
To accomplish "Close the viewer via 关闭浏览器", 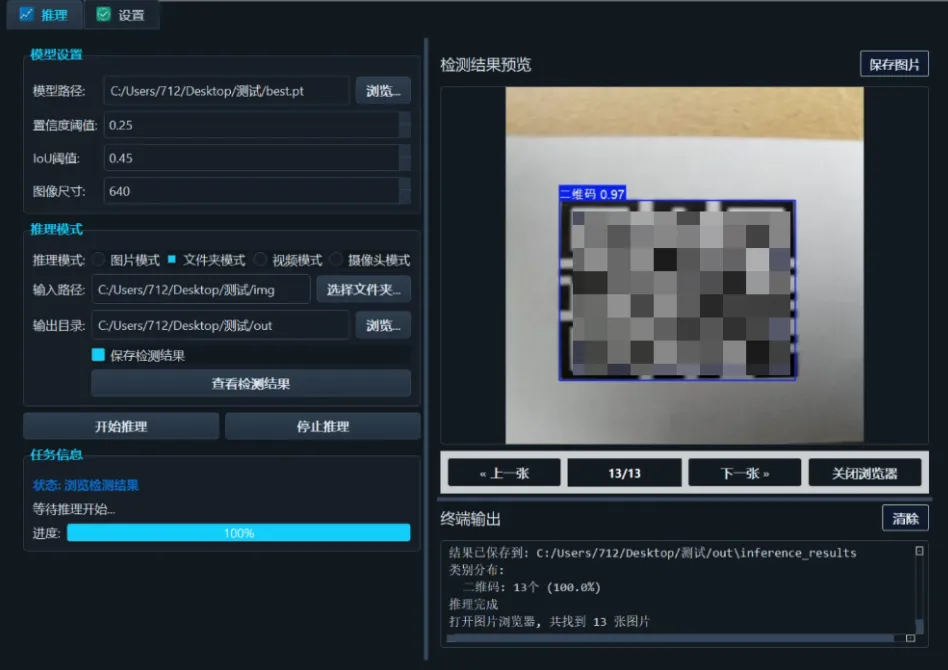I will [864, 471].
